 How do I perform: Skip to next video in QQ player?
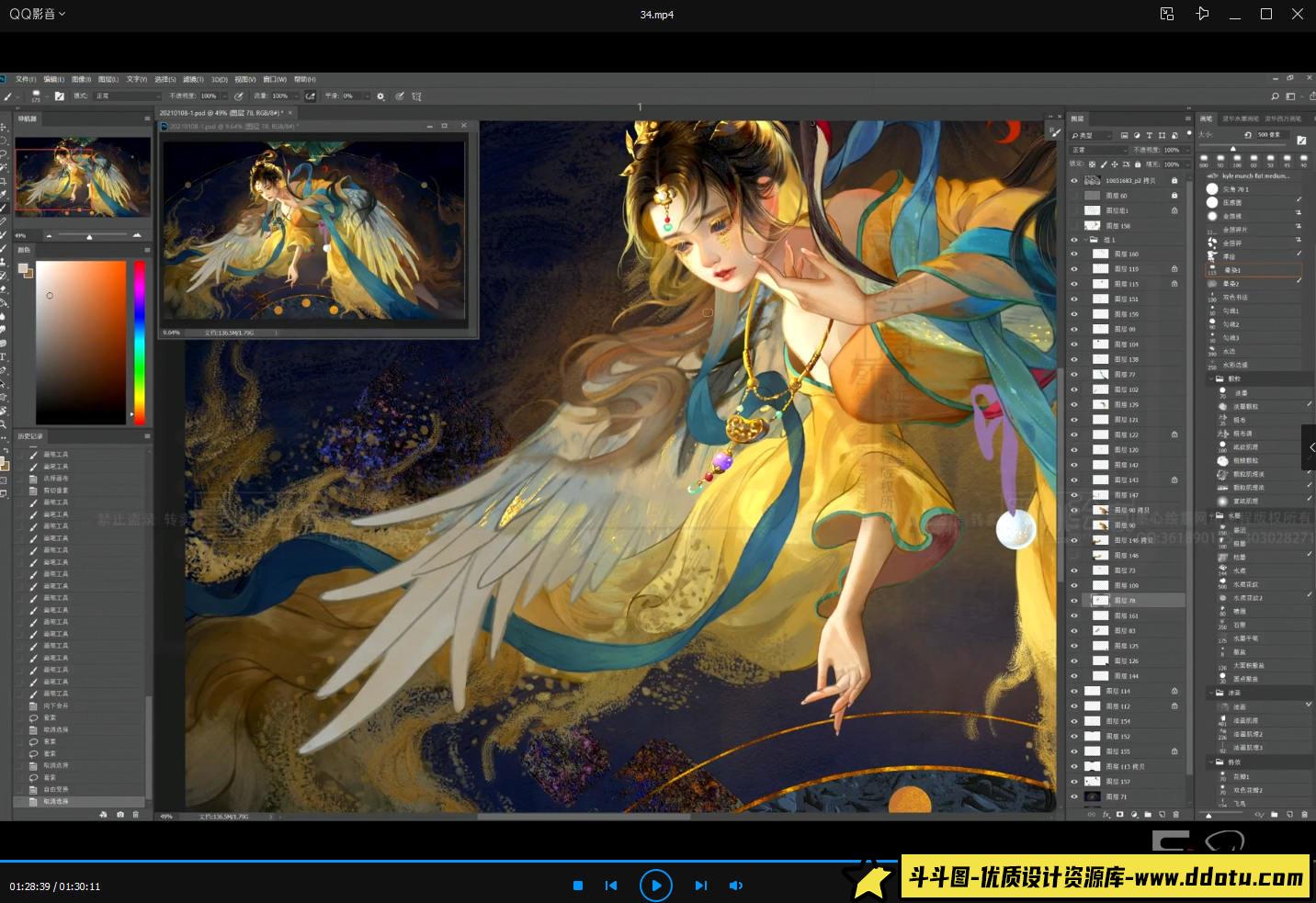point(701,886)
